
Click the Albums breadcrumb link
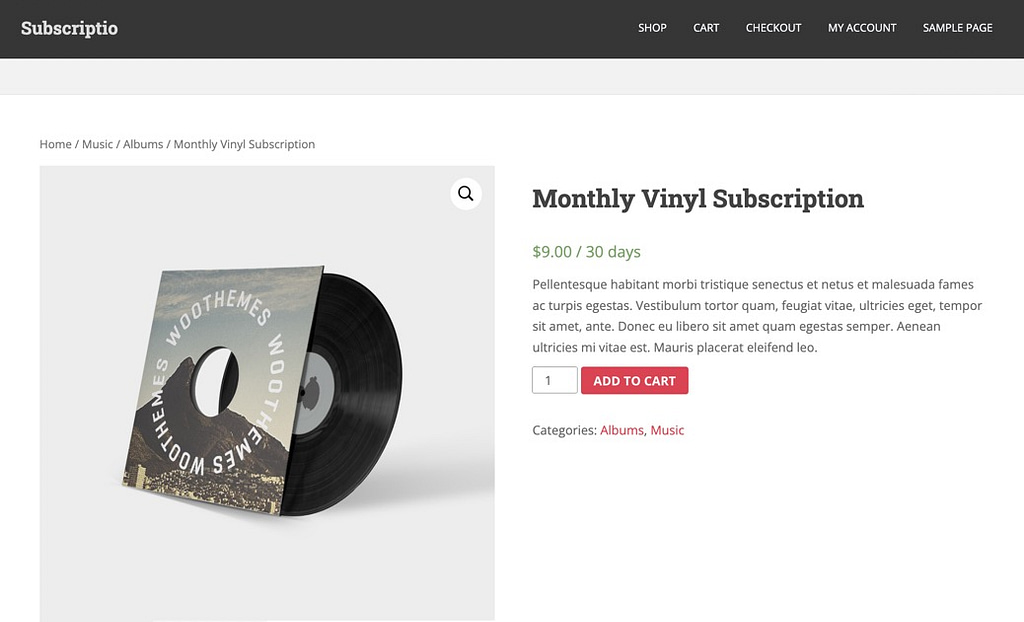pos(142,144)
